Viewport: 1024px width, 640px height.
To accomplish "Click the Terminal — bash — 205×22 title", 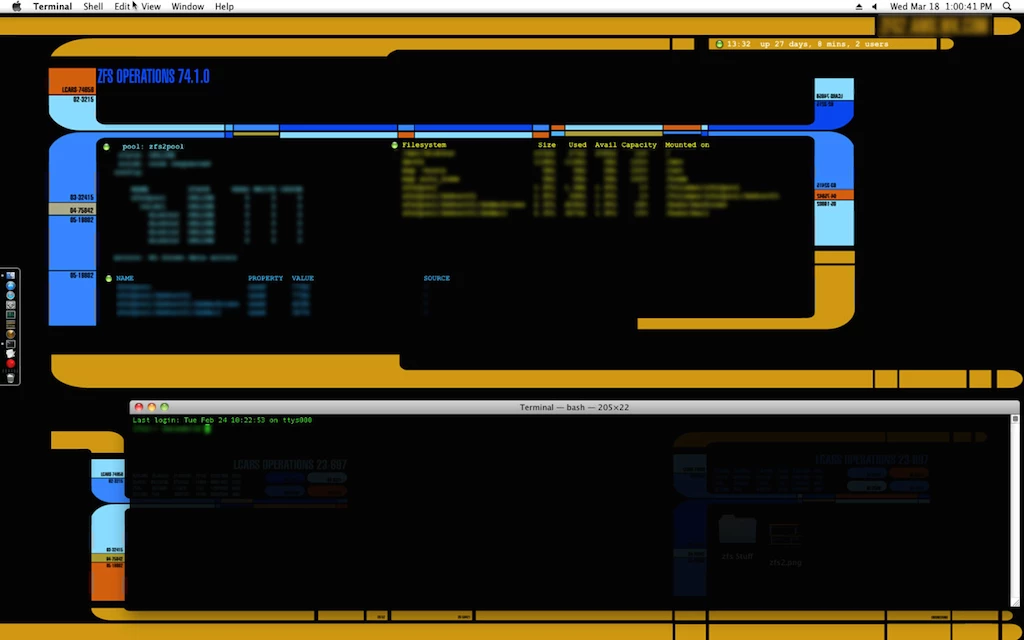I will click(x=574, y=407).
